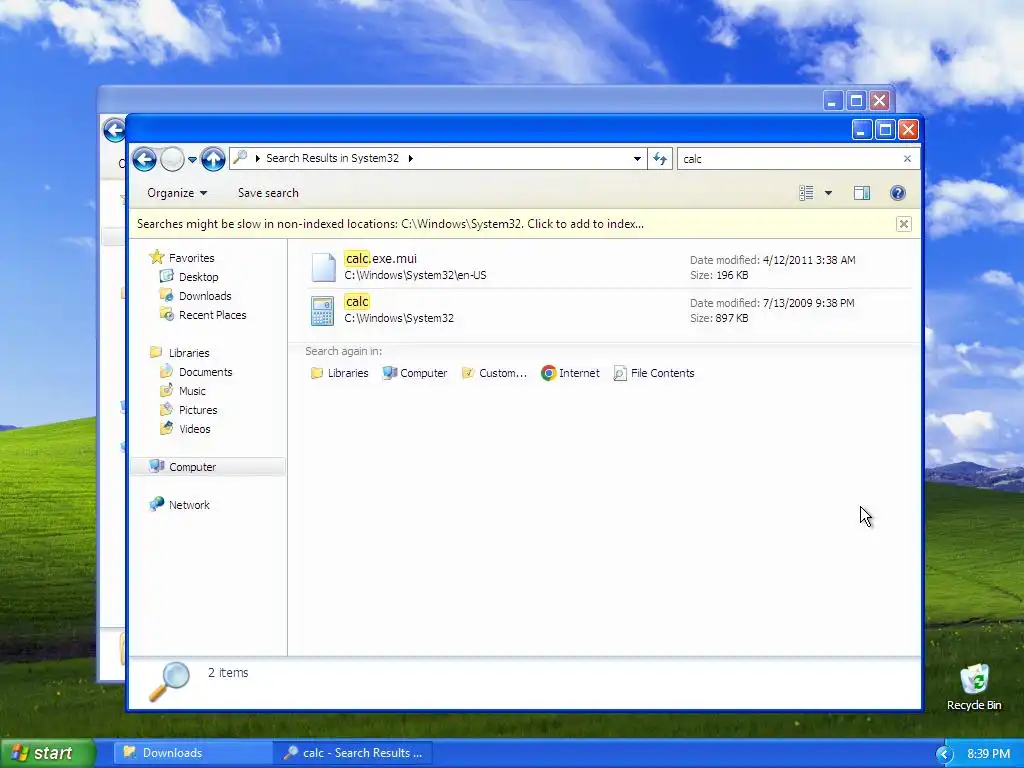Click the 8:39 PM taskbar clock
1024x768 pixels.
(x=989, y=754)
